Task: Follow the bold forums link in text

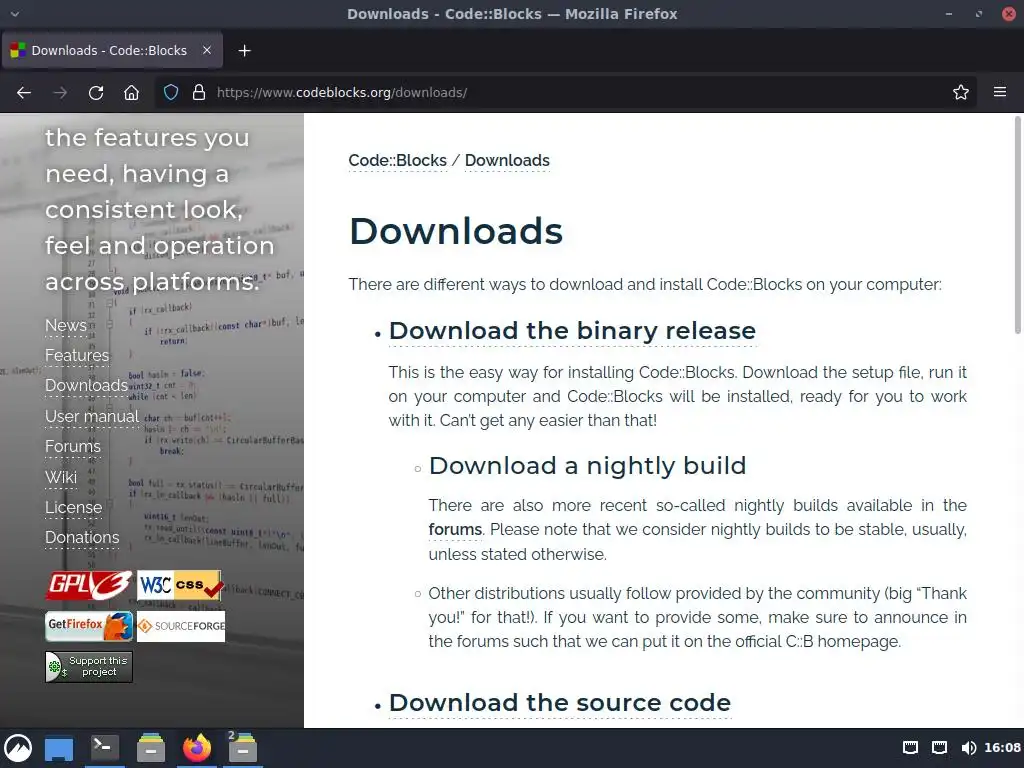Action: pyautogui.click(x=455, y=530)
